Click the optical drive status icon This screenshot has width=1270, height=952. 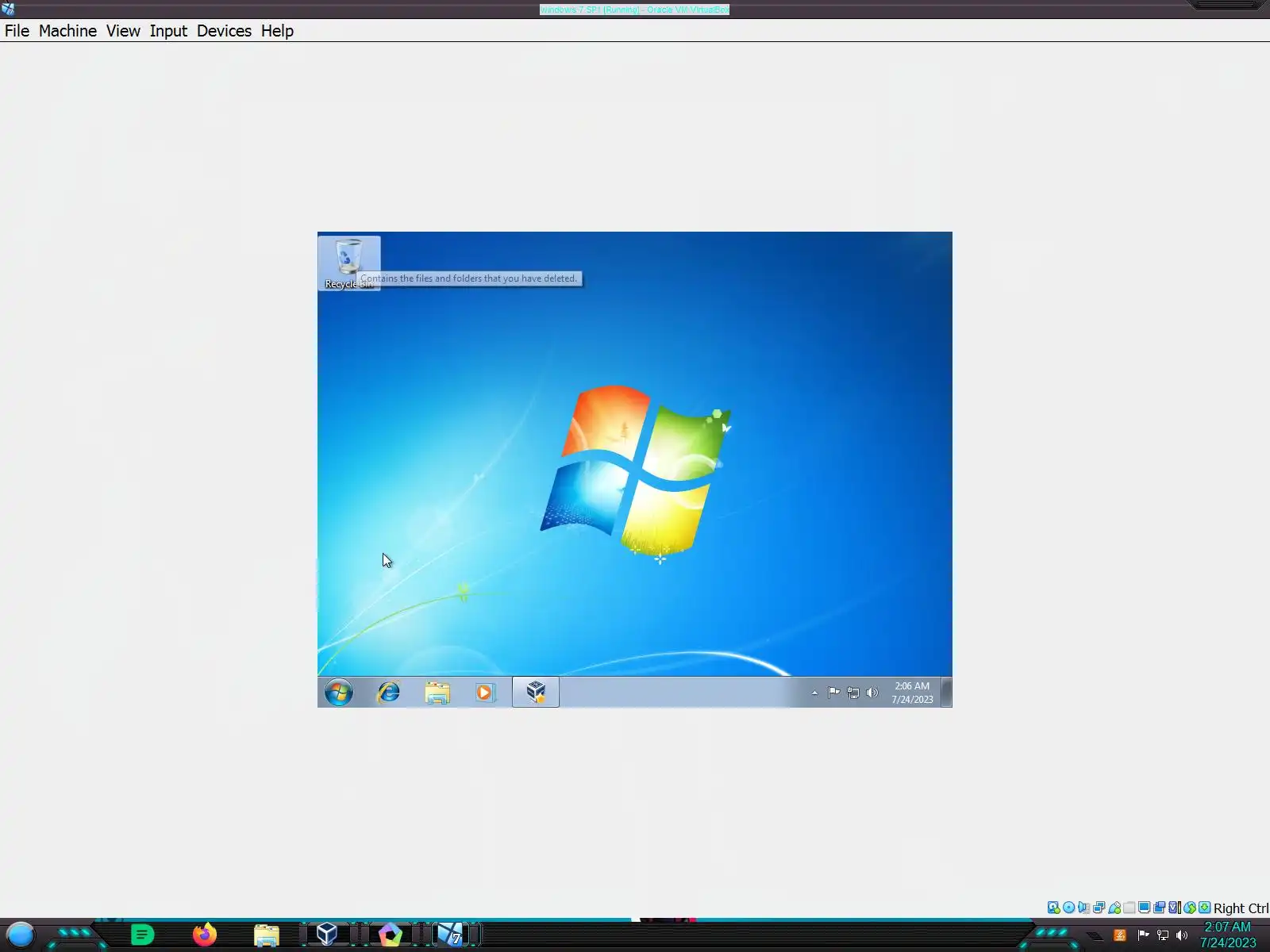click(x=1069, y=908)
